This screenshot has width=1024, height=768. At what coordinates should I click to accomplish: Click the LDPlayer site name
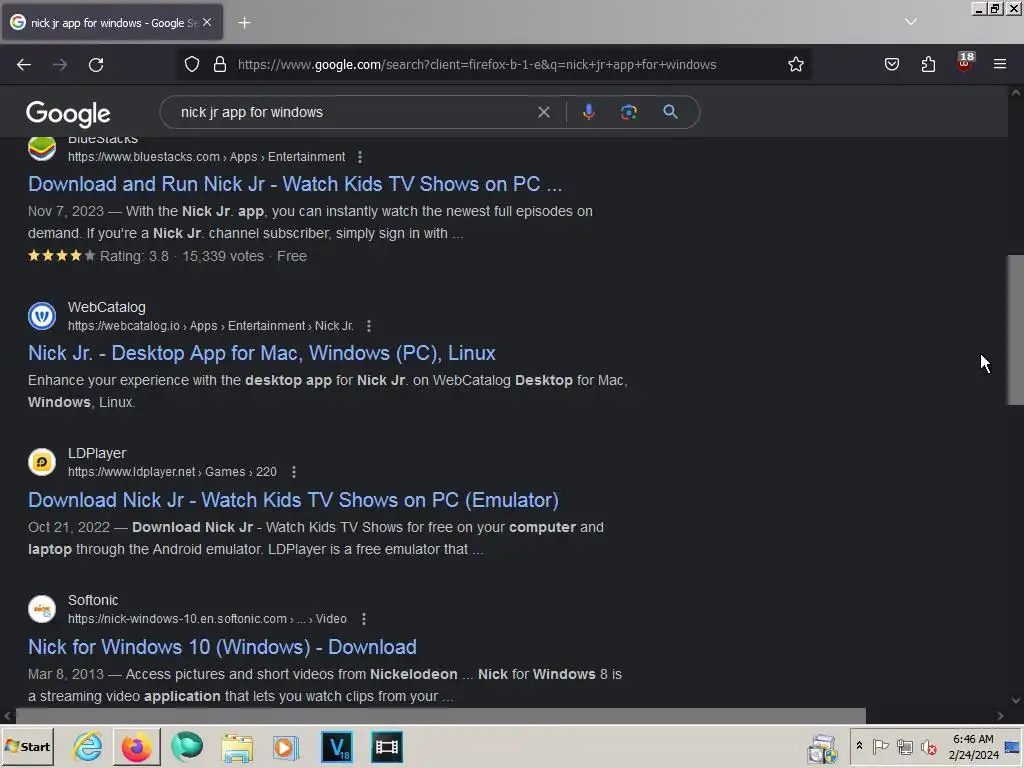click(97, 453)
